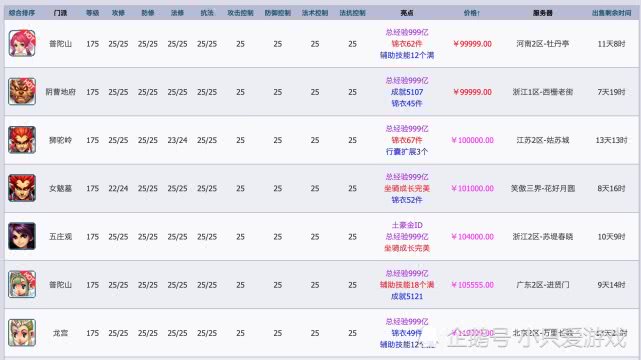The image size is (641, 360).
Task: Sort by 出售剩余时间 column header
Action: pos(612,13)
